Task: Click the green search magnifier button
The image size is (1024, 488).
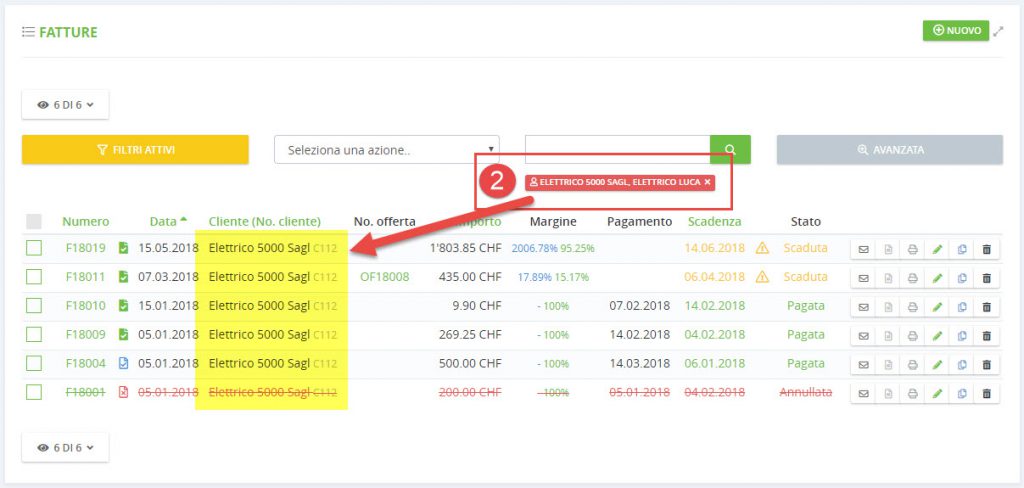Action: point(730,150)
